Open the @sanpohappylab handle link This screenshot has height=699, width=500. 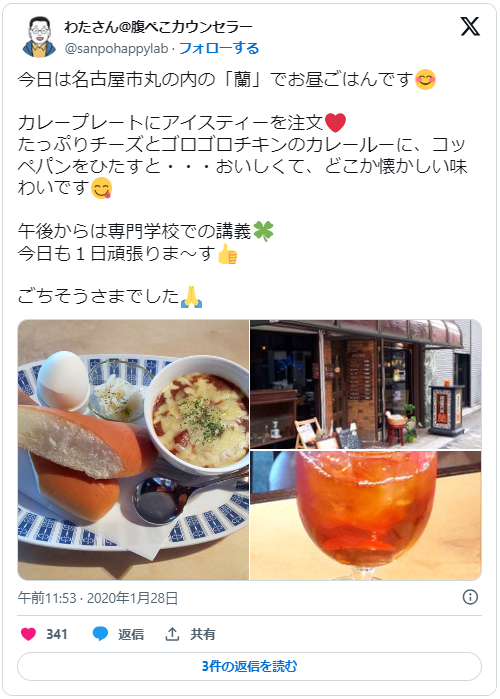point(116,48)
